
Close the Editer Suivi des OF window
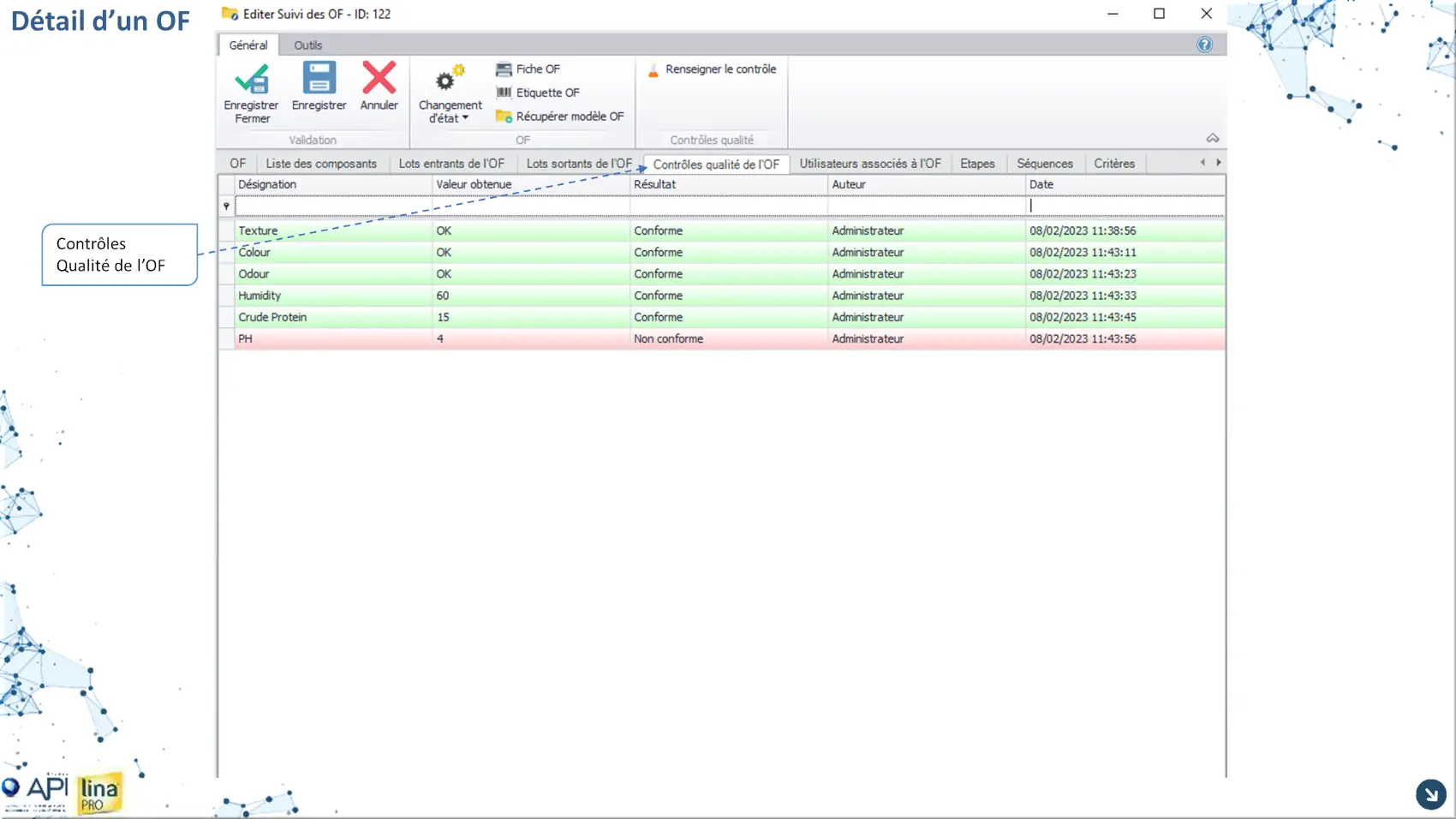pos(1206,14)
